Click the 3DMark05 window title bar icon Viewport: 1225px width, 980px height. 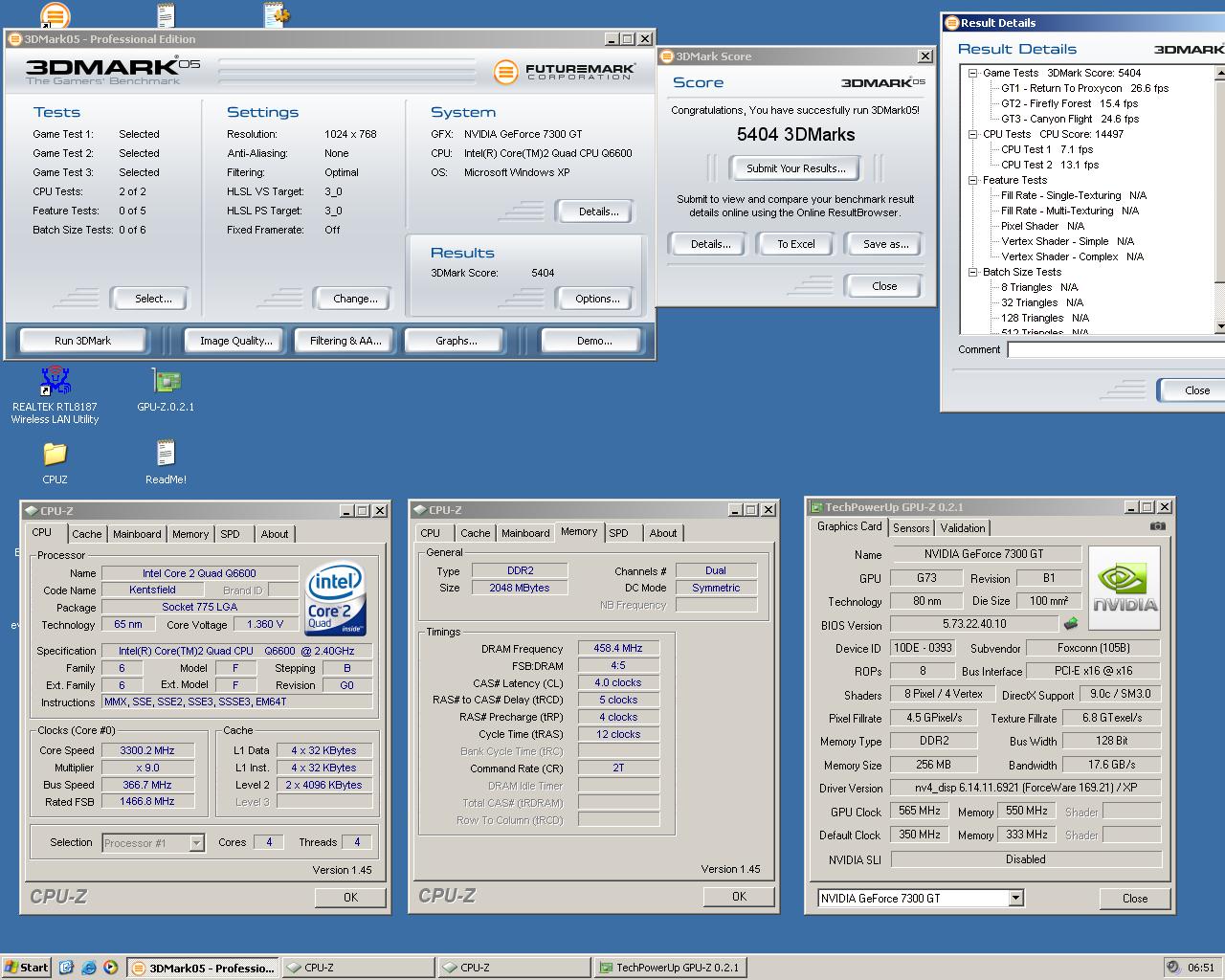click(14, 39)
